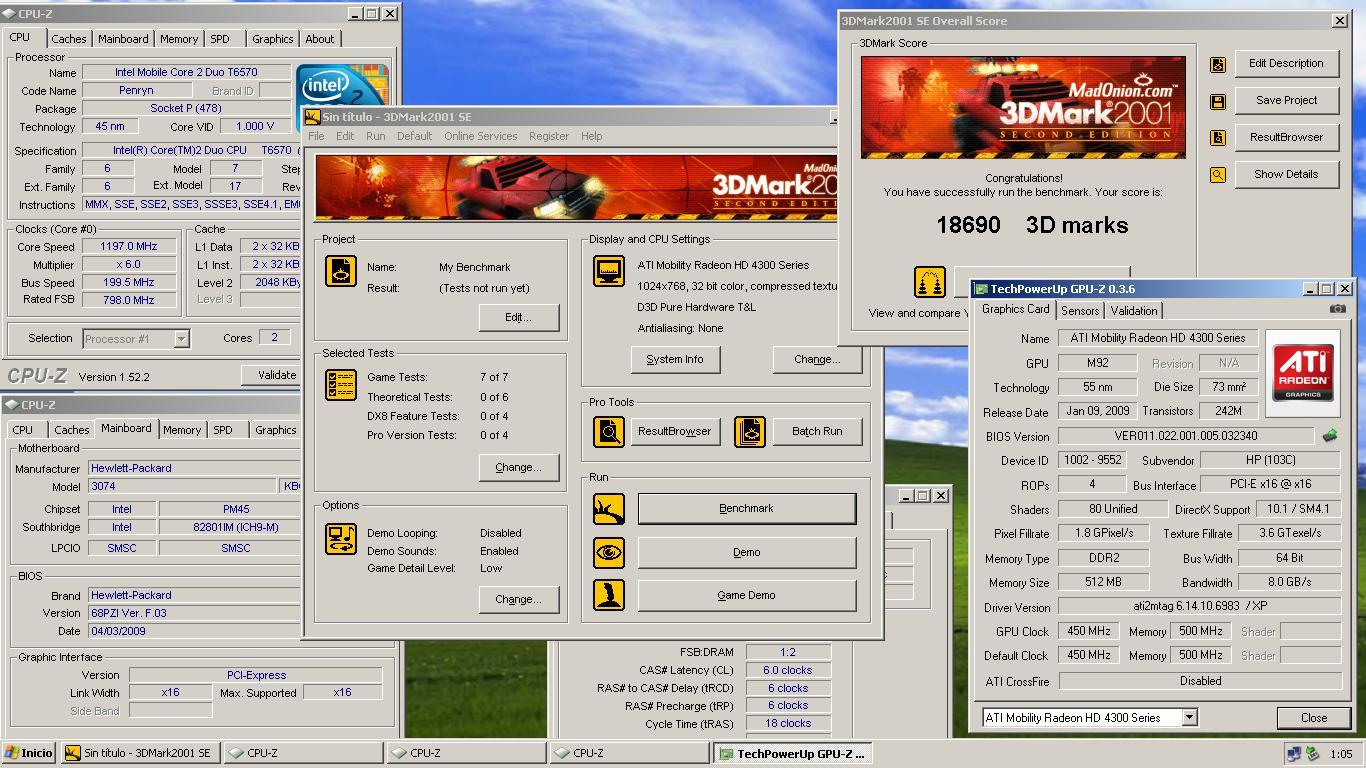Switch to Sin título - 3DMark2001 SE taskbar item
The height and width of the screenshot is (768, 1366).
tap(139, 753)
